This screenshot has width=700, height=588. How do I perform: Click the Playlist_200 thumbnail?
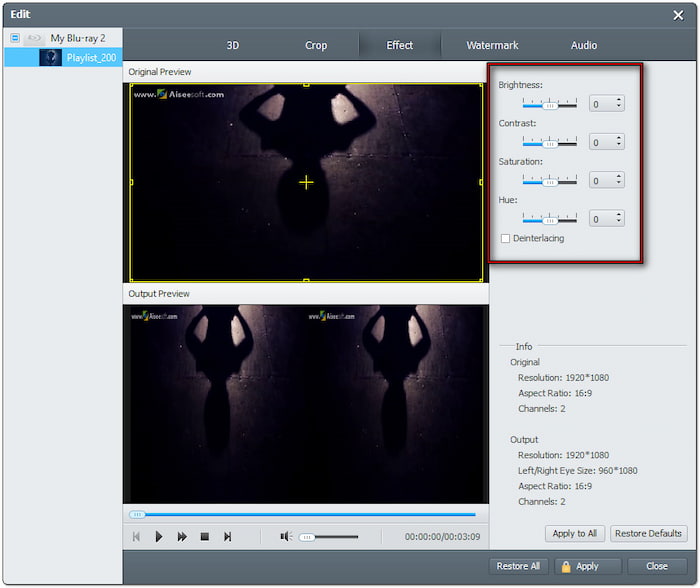pos(50,58)
